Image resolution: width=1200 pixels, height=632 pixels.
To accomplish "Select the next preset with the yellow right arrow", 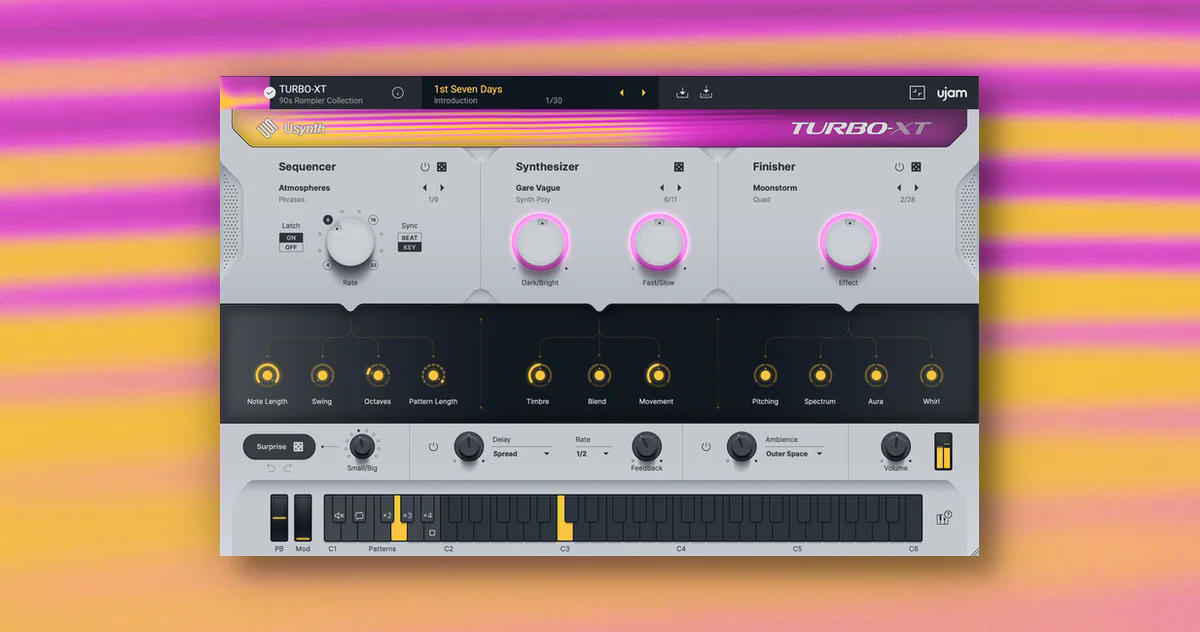I will click(x=643, y=93).
